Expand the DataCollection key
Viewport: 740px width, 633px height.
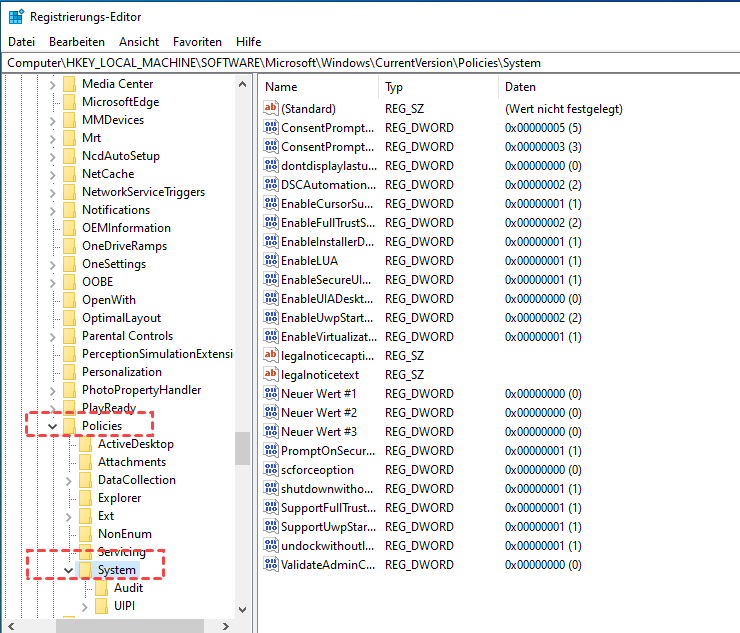coord(68,481)
